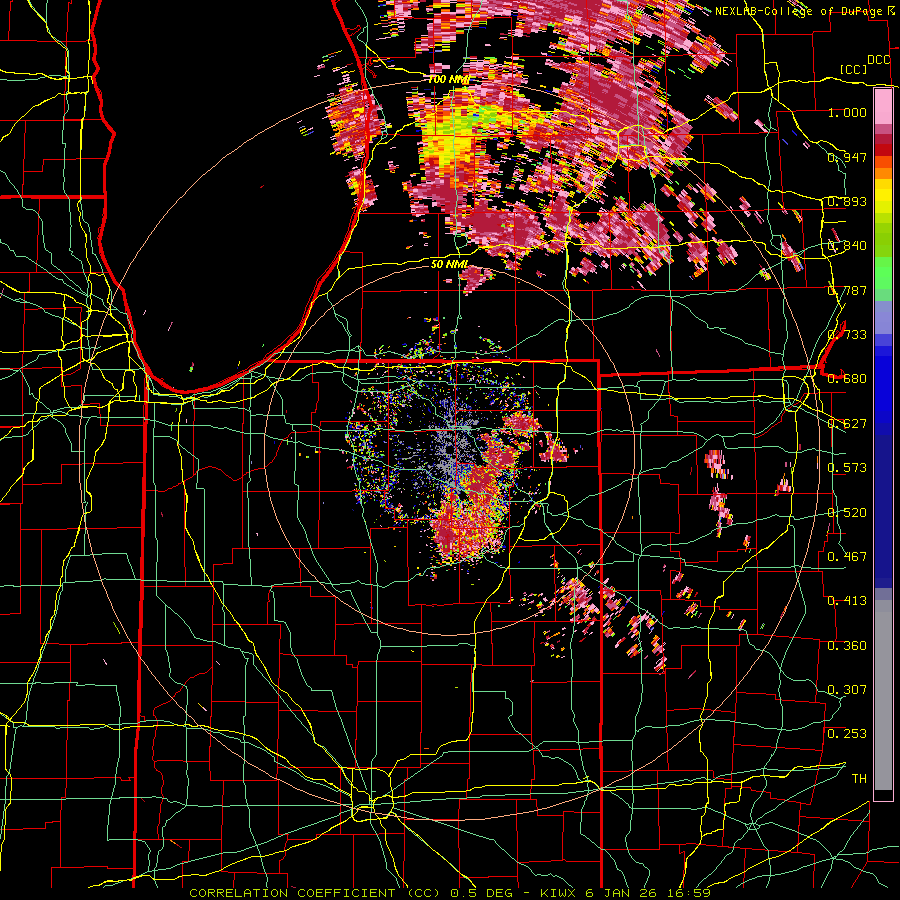Image resolution: width=900 pixels, height=900 pixels.
Task: Select the 0.253 value on the color scale
Action: [x=847, y=734]
